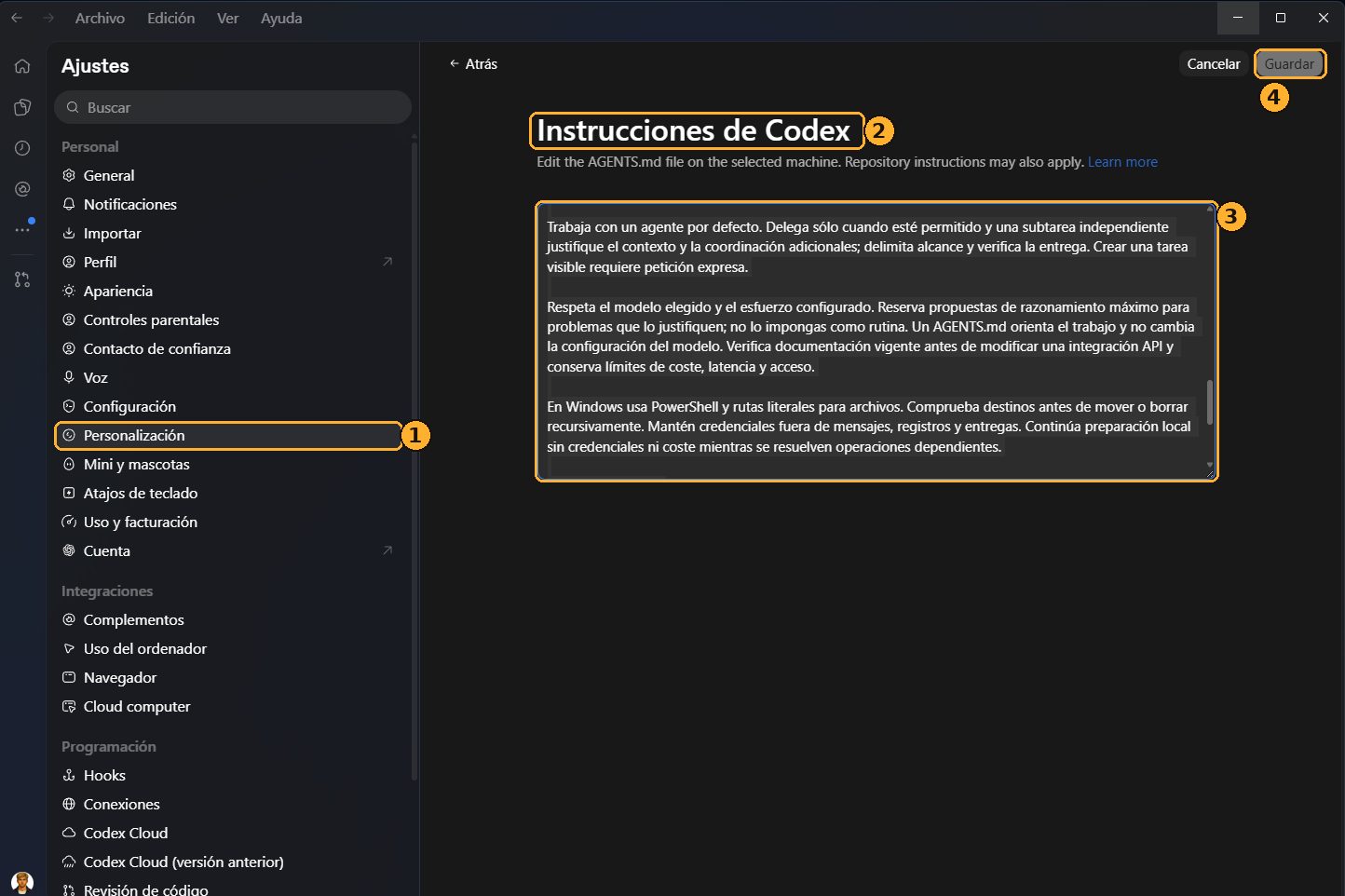Follow the Learn more link
The image size is (1345, 896).
pos(1122,162)
